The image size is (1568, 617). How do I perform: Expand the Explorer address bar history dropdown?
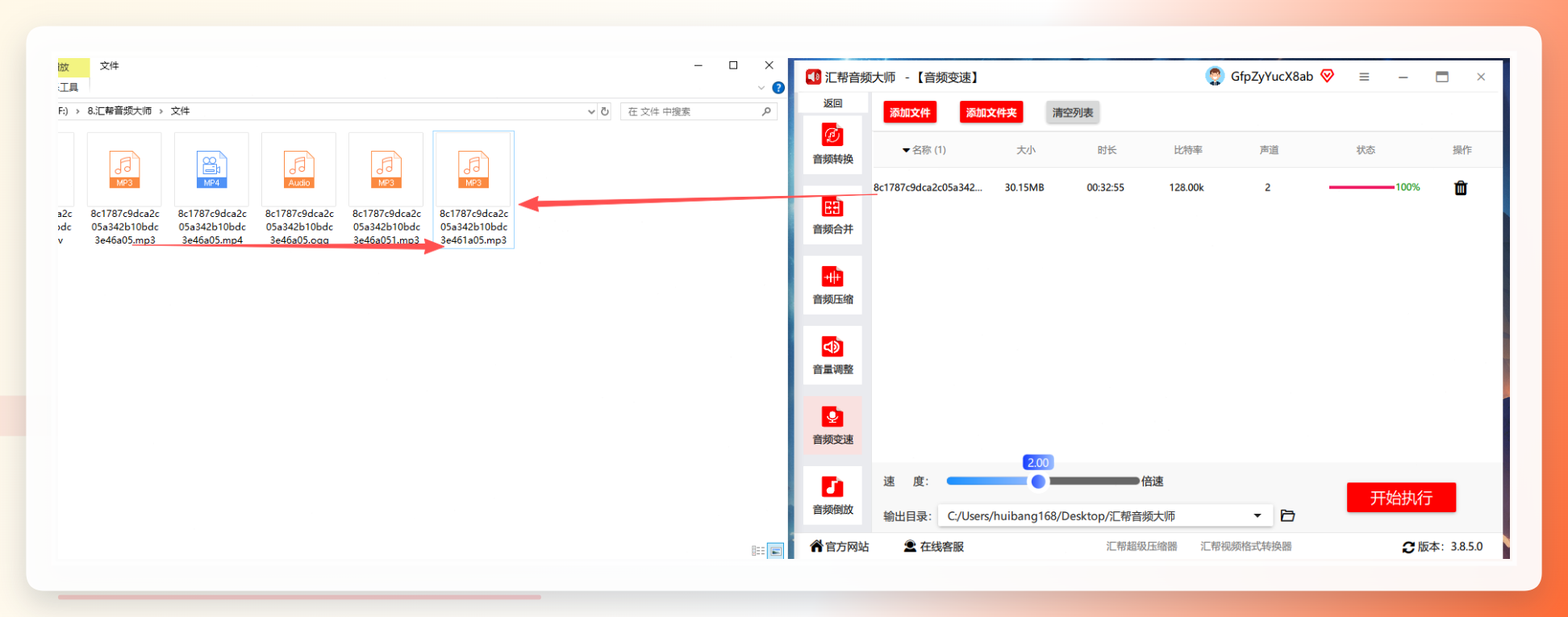591,111
